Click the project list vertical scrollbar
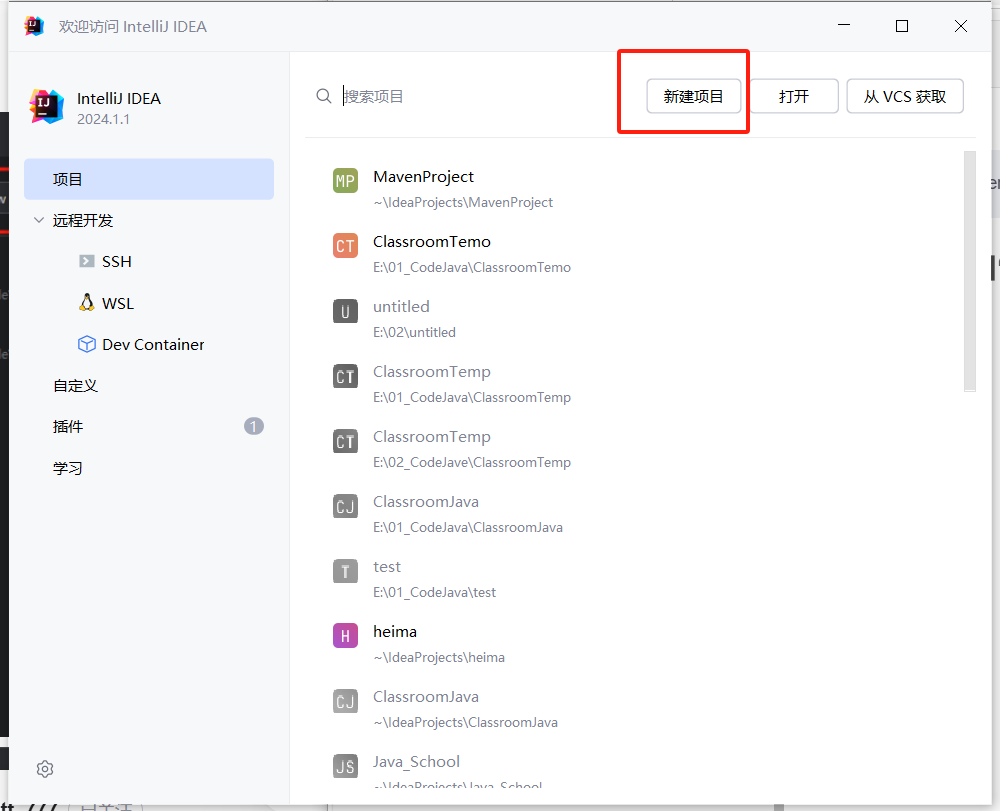The image size is (1000, 811). coord(970,271)
